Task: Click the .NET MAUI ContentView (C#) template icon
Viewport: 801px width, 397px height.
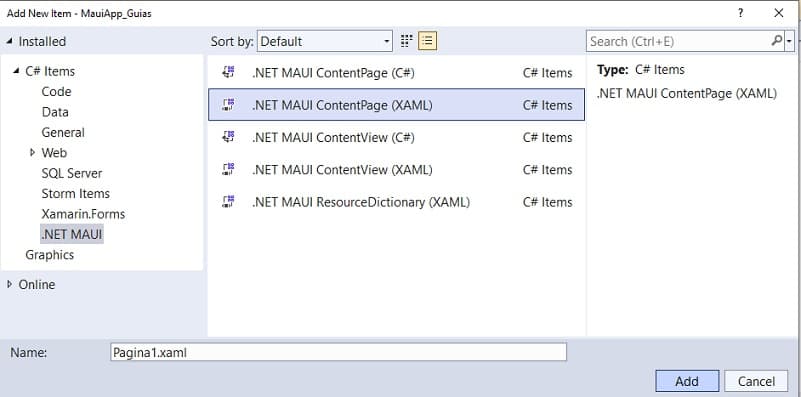Action: (x=228, y=137)
